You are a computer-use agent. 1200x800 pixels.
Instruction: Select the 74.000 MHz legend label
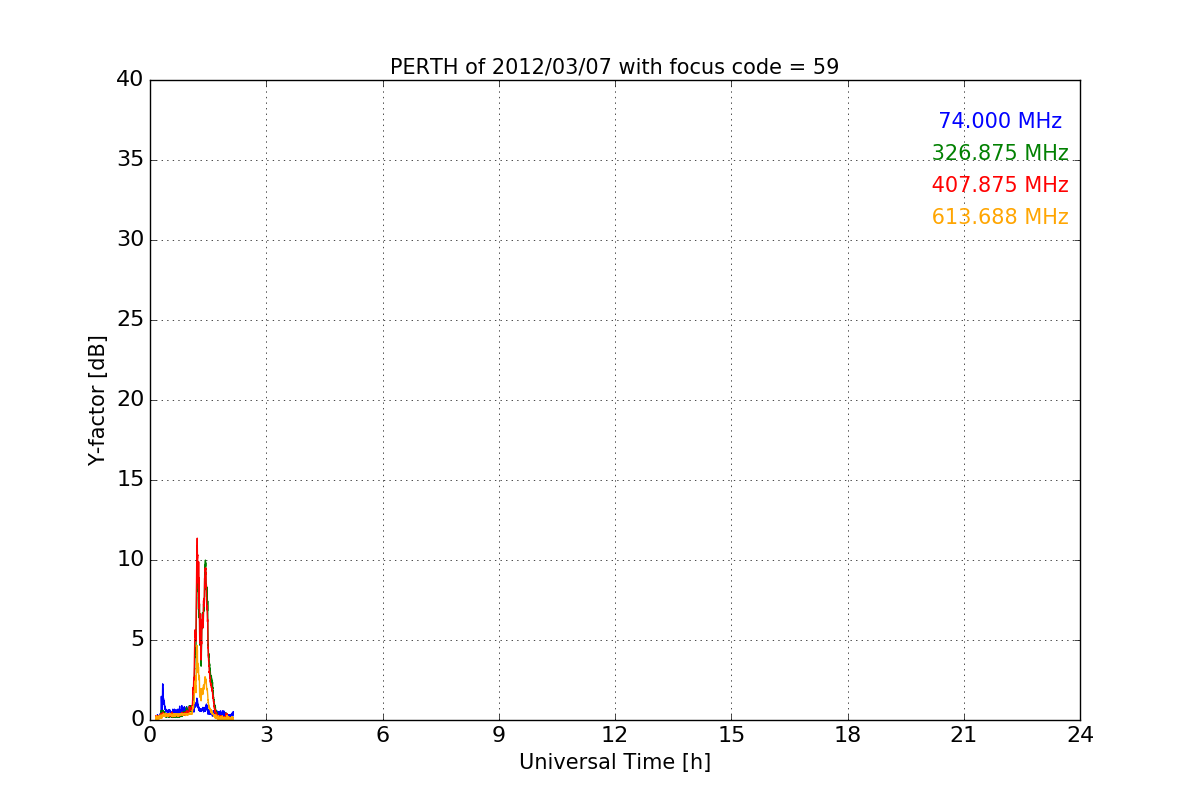pos(1000,121)
